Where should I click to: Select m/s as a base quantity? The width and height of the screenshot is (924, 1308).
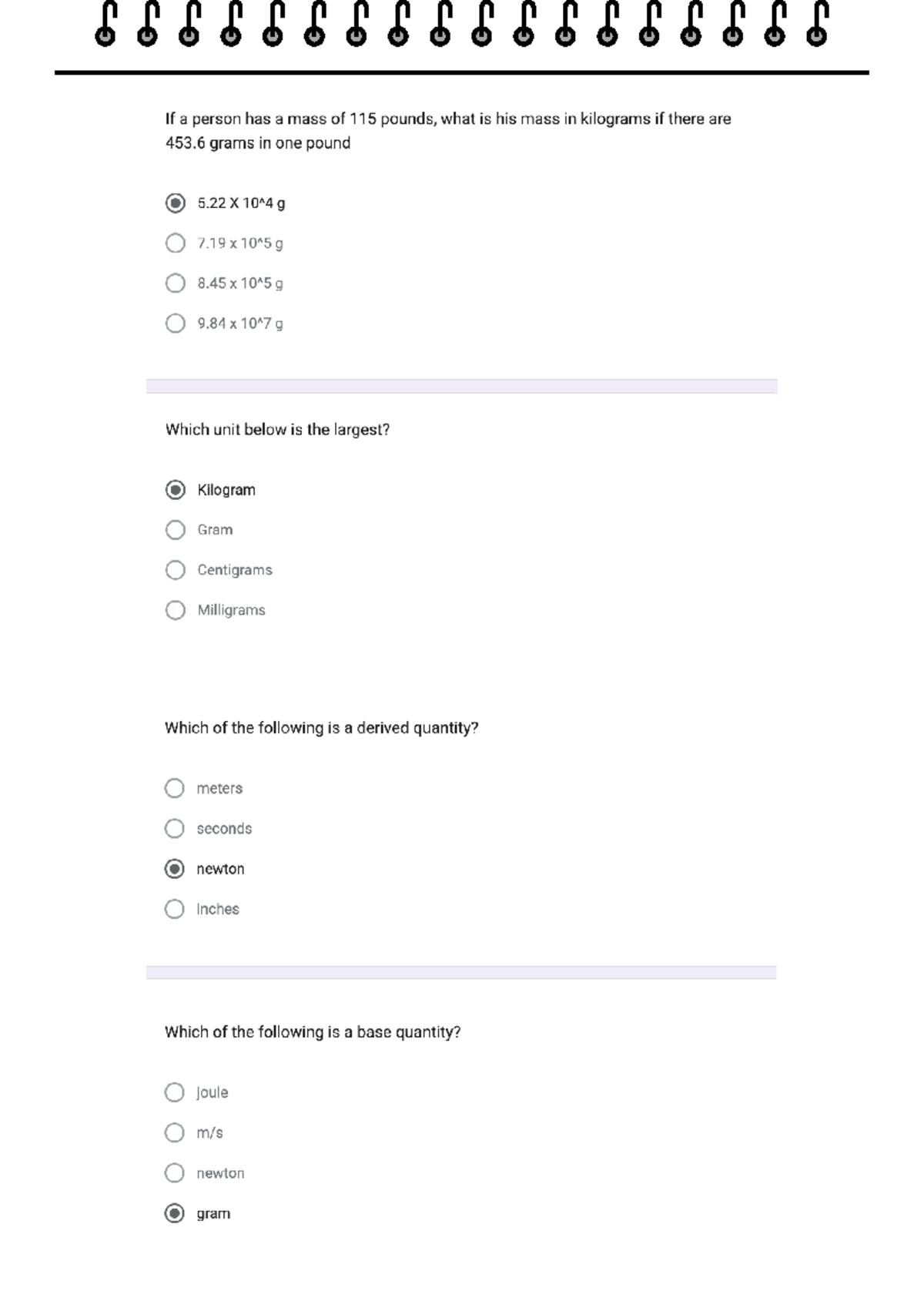[176, 1132]
